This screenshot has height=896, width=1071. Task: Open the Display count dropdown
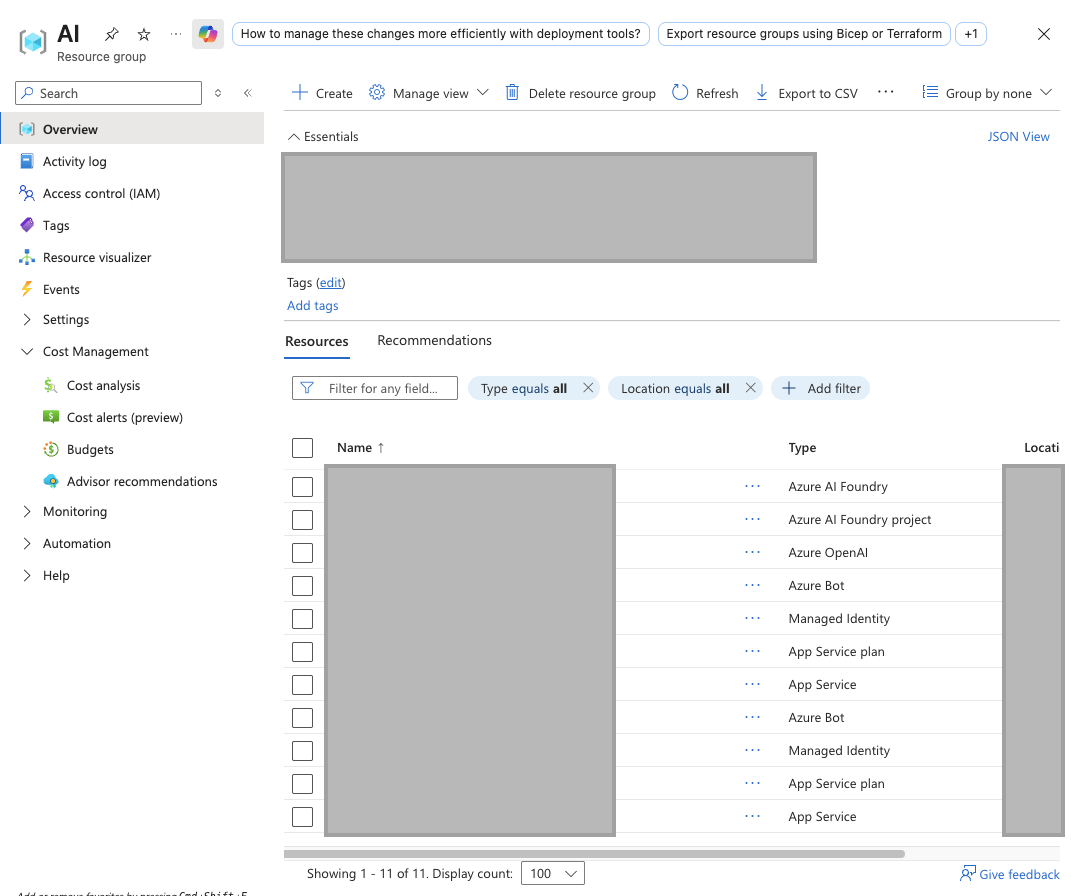point(553,873)
